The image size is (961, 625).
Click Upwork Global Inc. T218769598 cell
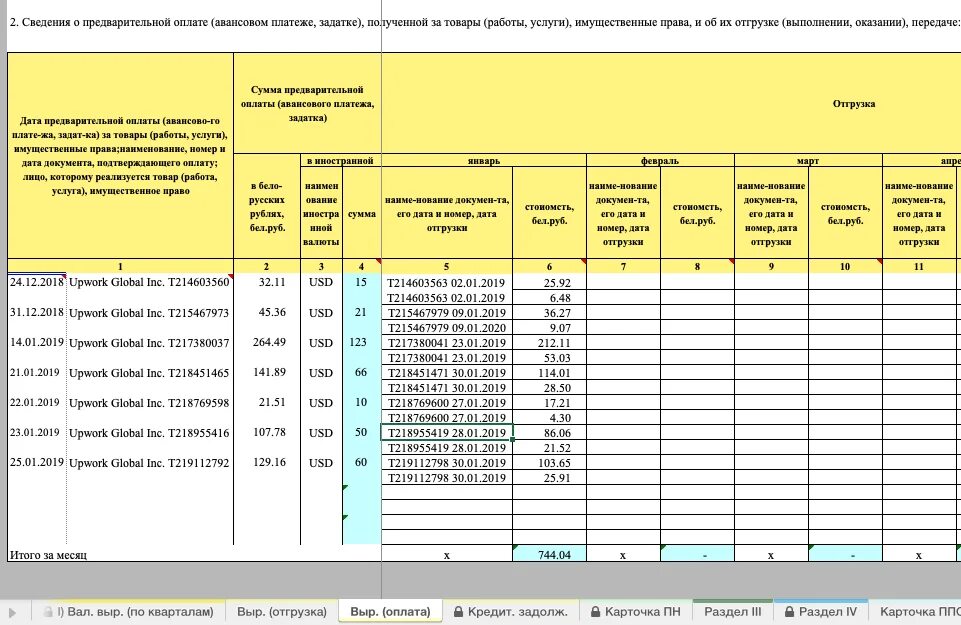pos(150,403)
